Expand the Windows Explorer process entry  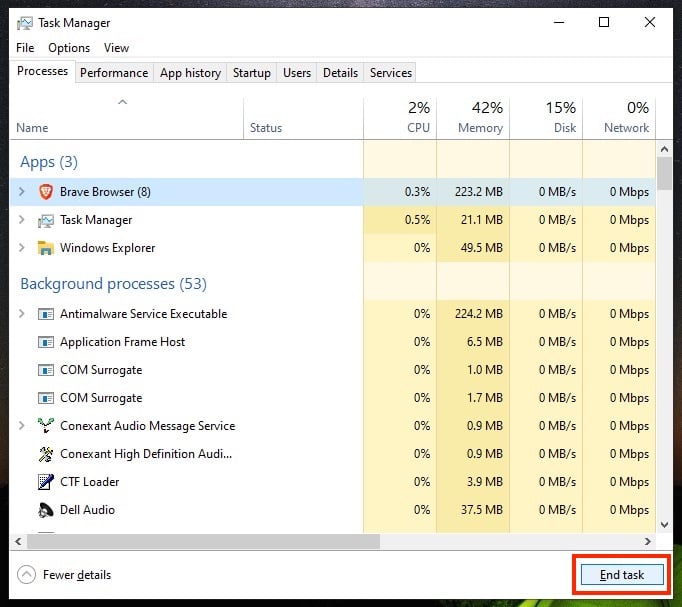(x=21, y=247)
